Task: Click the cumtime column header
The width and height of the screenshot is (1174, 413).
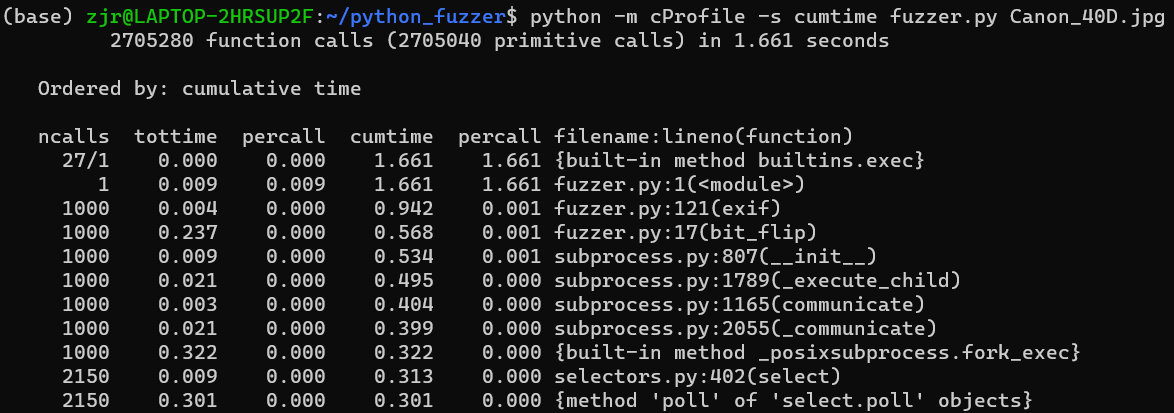Action: point(392,137)
